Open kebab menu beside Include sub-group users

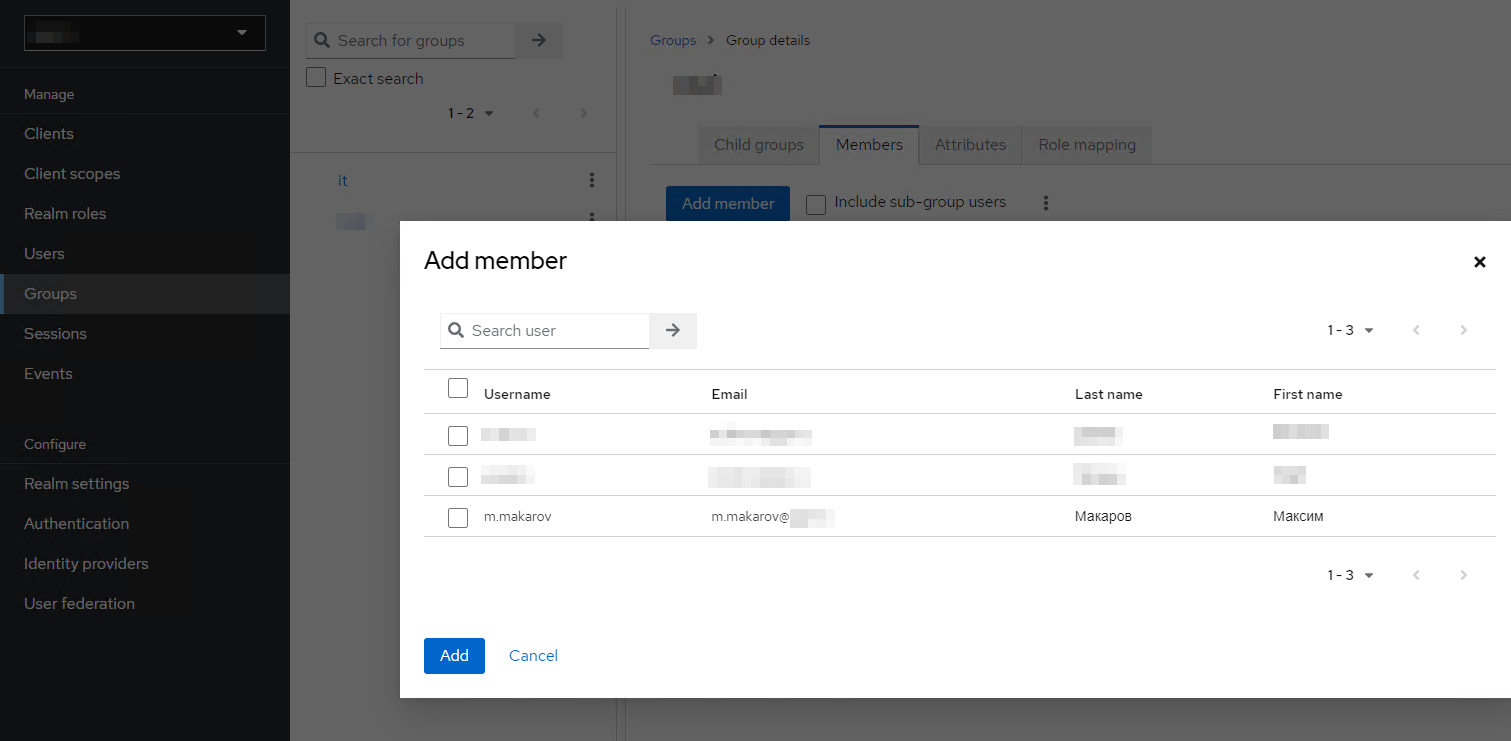pyautogui.click(x=1046, y=203)
